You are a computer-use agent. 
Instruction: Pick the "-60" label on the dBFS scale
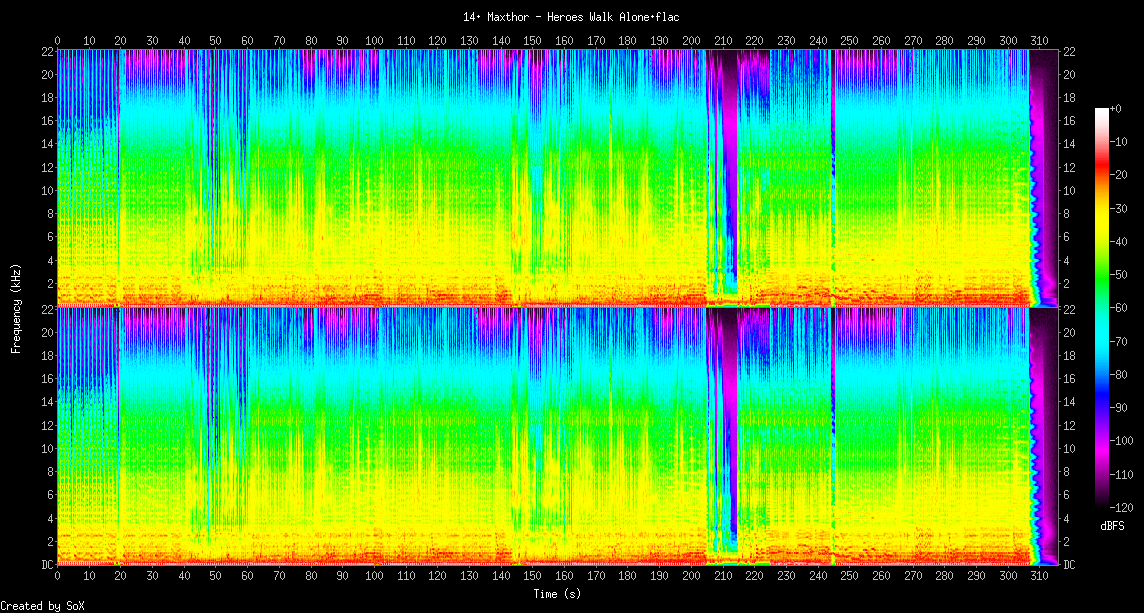coord(1121,308)
